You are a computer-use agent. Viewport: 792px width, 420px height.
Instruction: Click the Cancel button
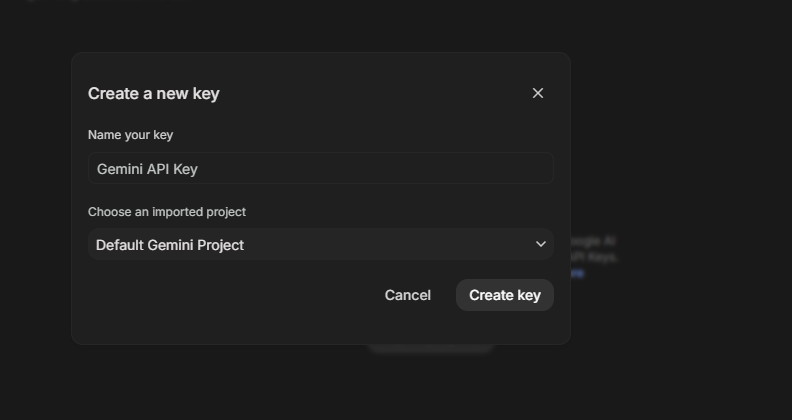(x=408, y=295)
